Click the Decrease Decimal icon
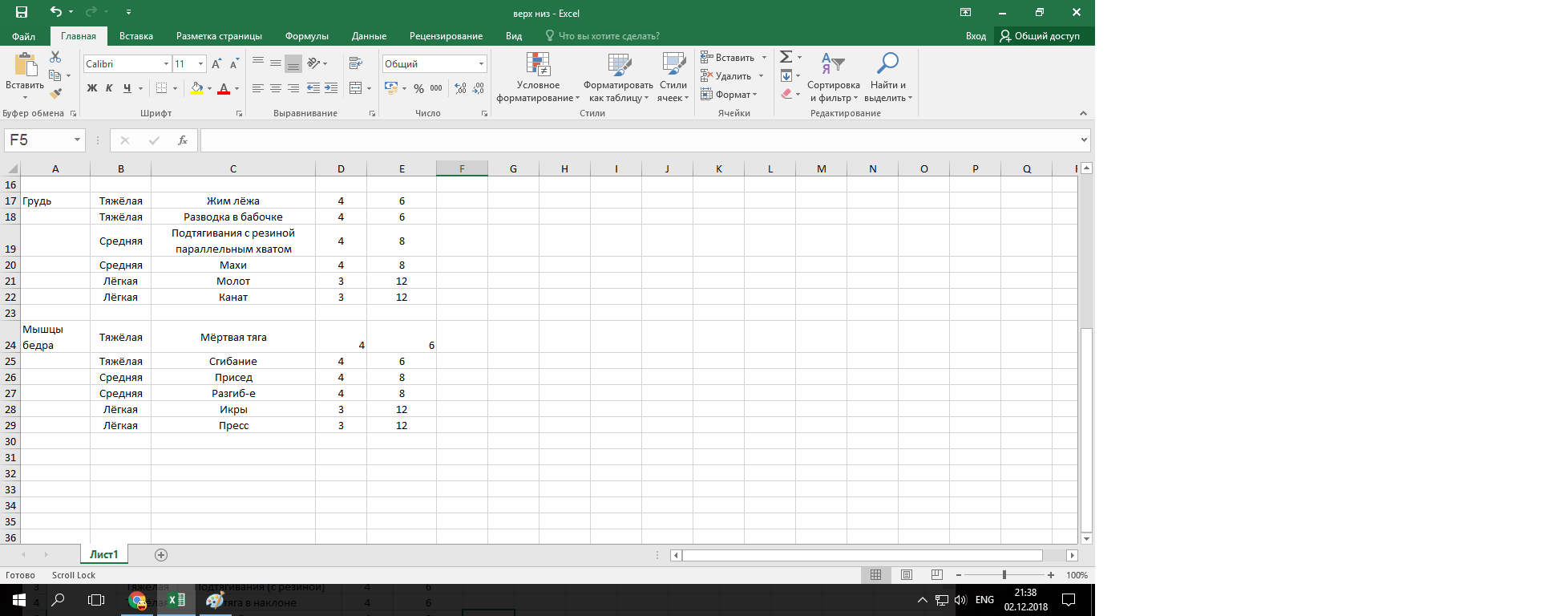Viewport: 1568px width, 616px height. click(479, 88)
